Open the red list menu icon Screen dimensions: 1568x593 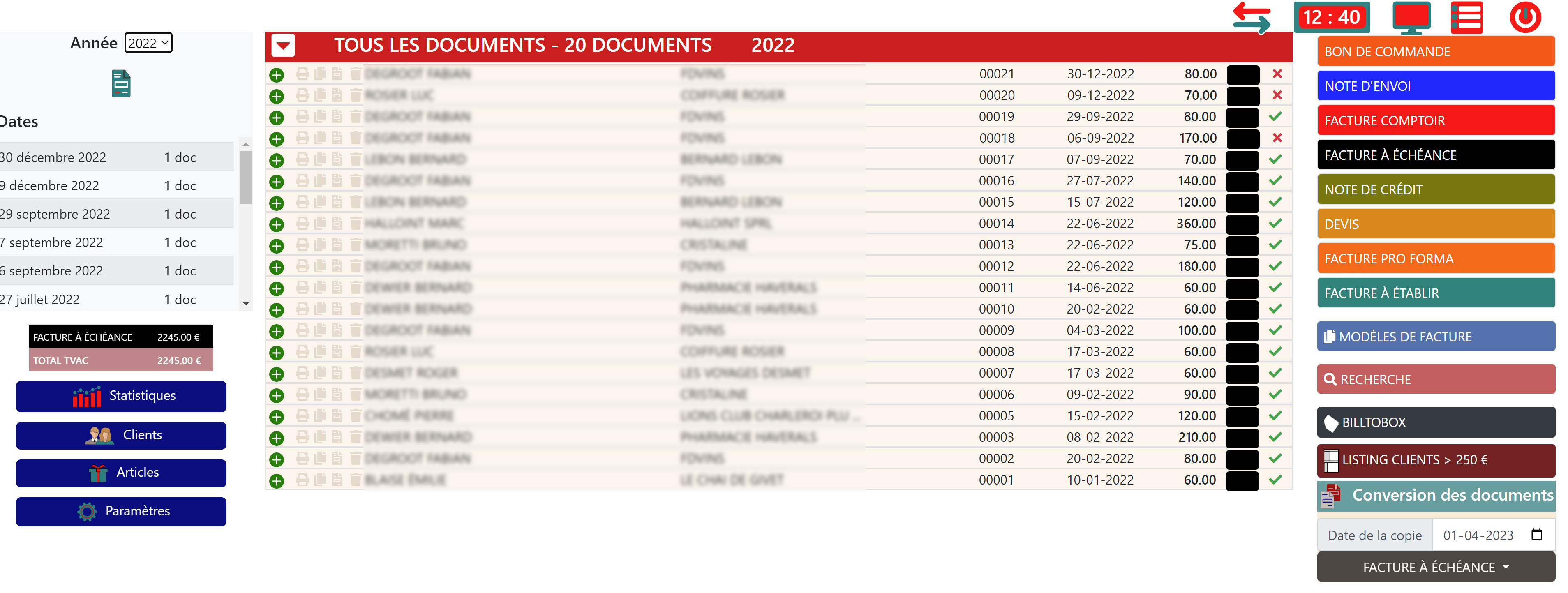pos(1466,18)
